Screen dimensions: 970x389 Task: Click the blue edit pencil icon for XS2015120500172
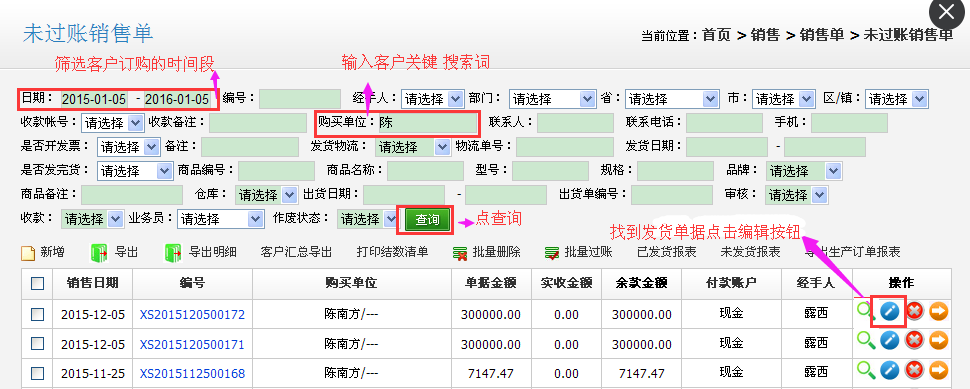[889, 312]
